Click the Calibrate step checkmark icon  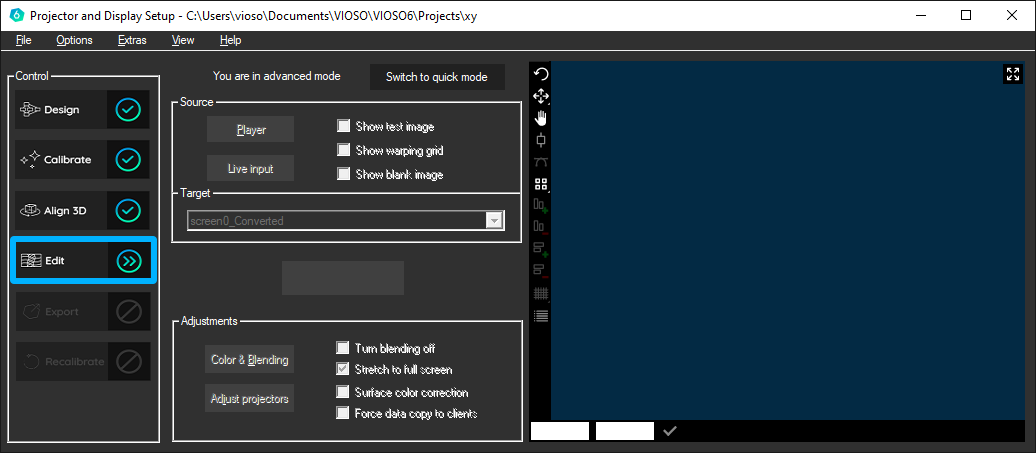128,159
